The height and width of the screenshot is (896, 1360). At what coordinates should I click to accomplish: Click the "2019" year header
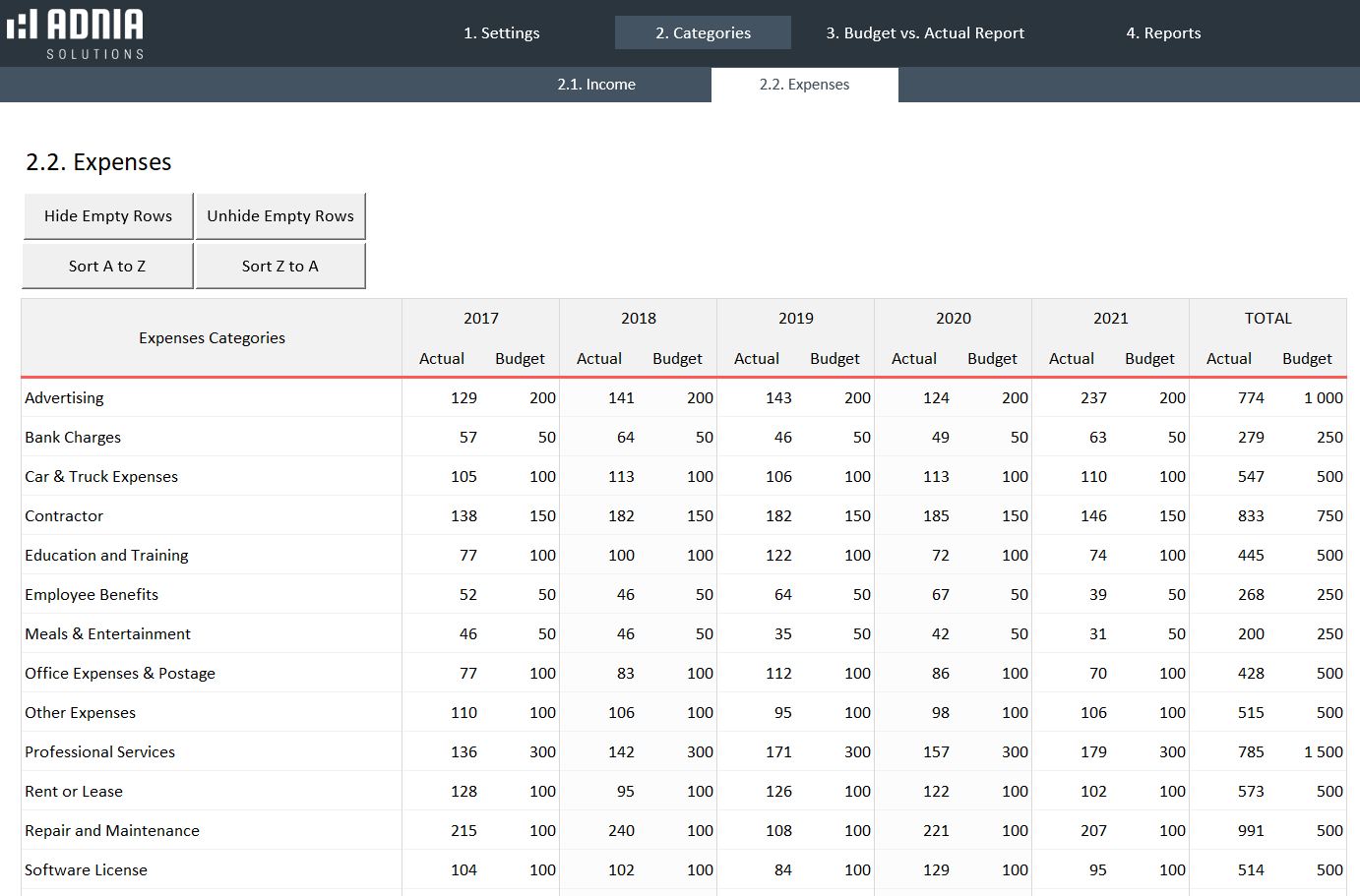[x=795, y=318]
